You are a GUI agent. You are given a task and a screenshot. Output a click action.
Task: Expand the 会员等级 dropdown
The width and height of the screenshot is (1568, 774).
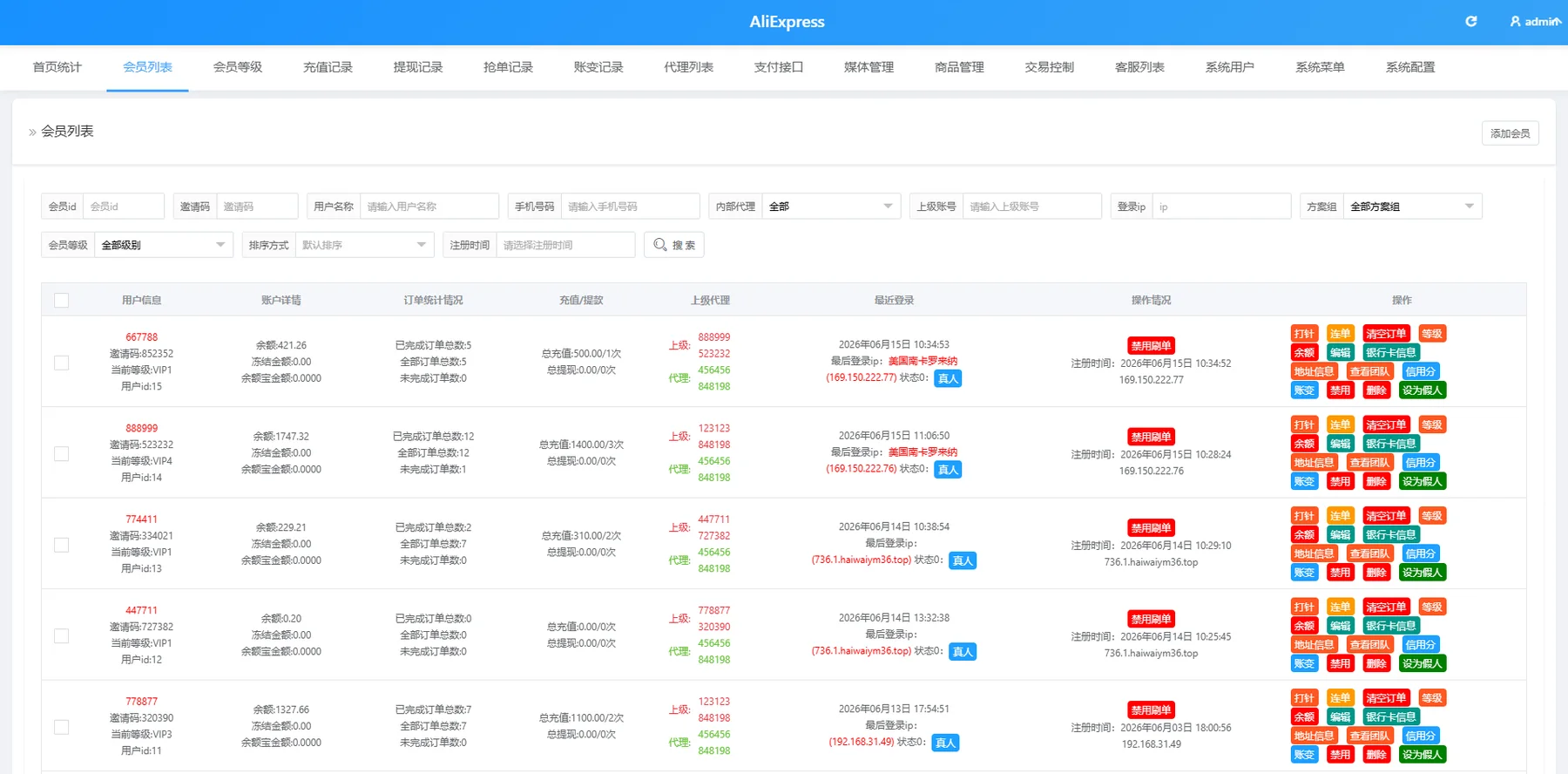(x=164, y=245)
